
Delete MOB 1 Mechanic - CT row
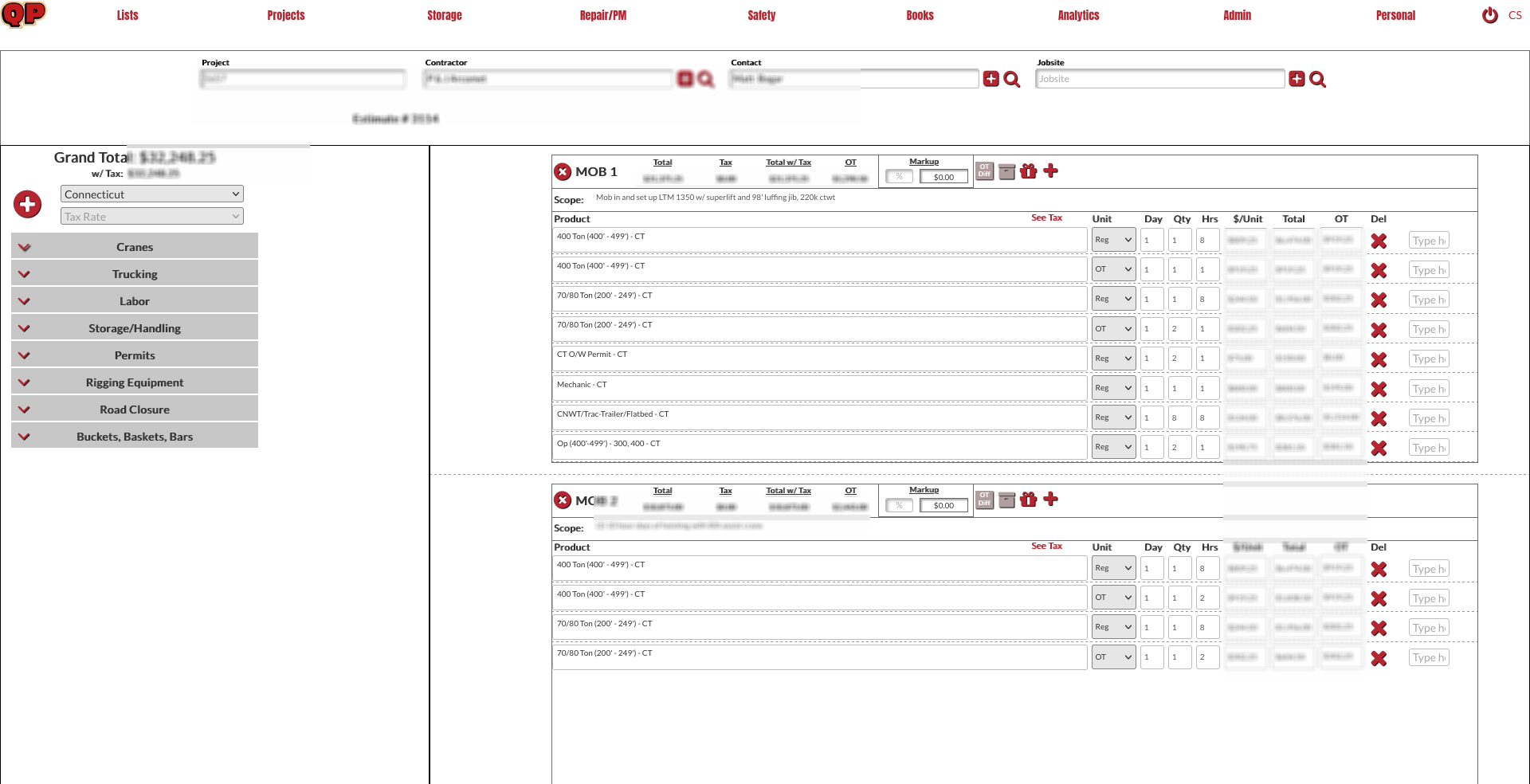(x=1379, y=389)
